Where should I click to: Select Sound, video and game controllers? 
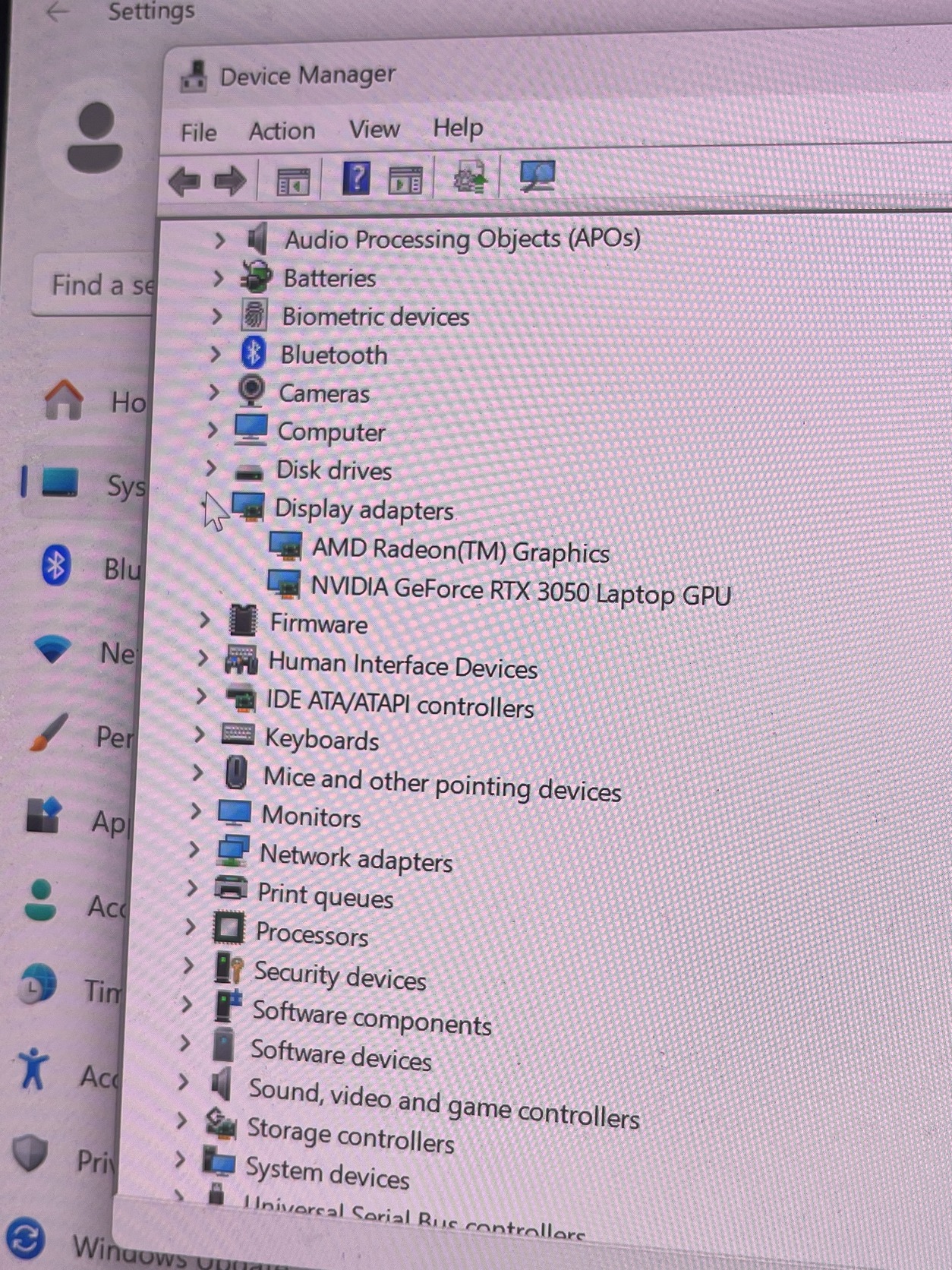(444, 1104)
